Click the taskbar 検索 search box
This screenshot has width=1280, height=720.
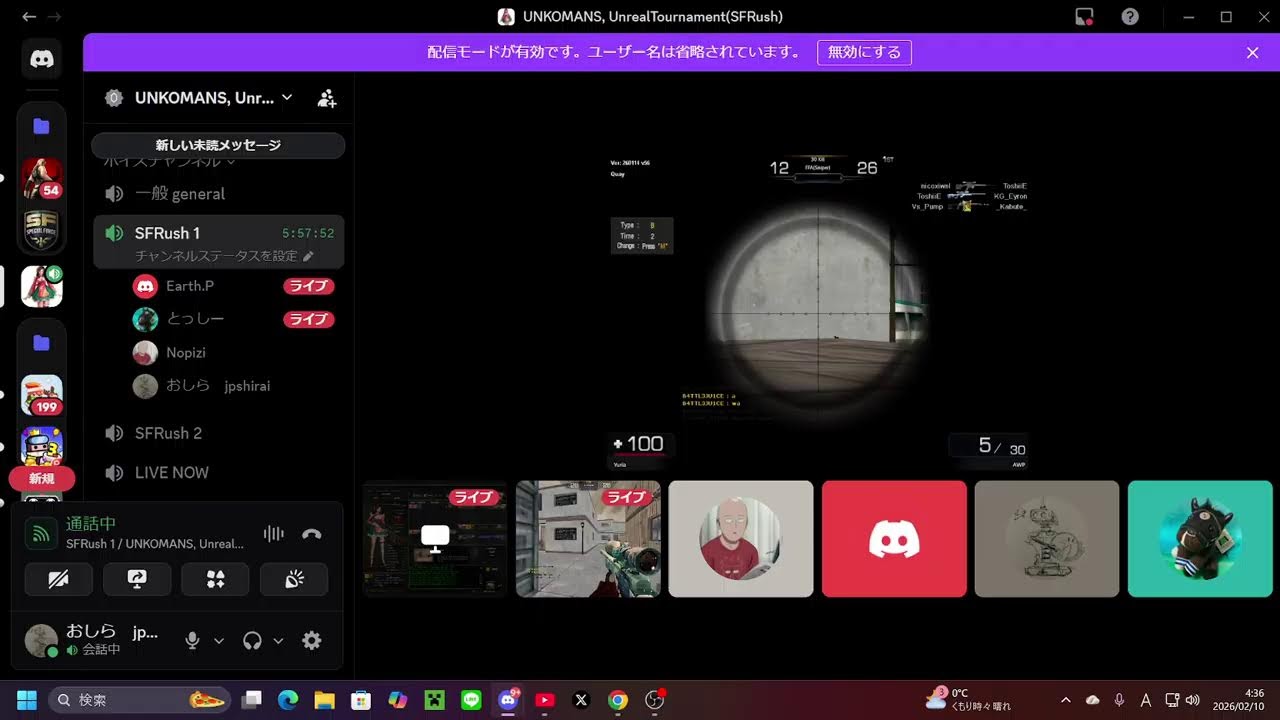pyautogui.click(x=140, y=700)
